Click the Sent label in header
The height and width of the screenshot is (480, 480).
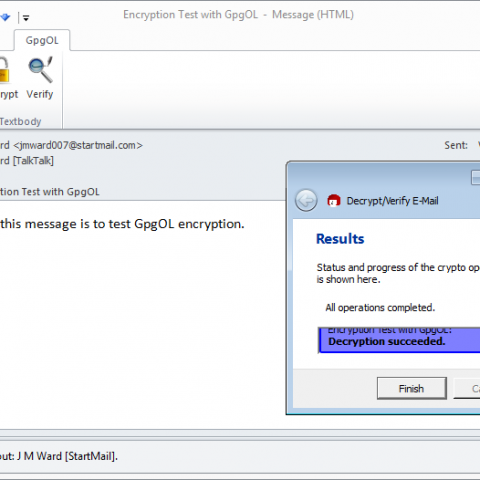pyautogui.click(x=456, y=145)
